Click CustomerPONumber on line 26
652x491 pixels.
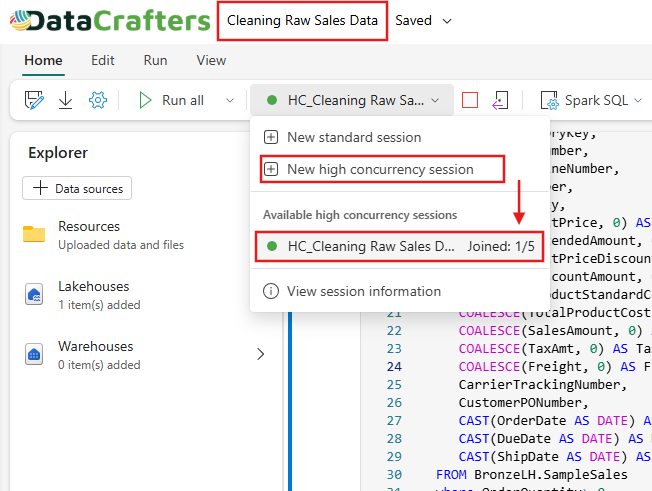click(x=523, y=402)
